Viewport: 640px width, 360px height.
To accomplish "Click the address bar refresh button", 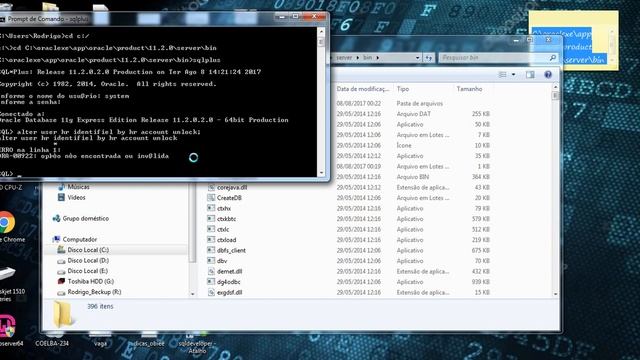I will (x=428, y=58).
